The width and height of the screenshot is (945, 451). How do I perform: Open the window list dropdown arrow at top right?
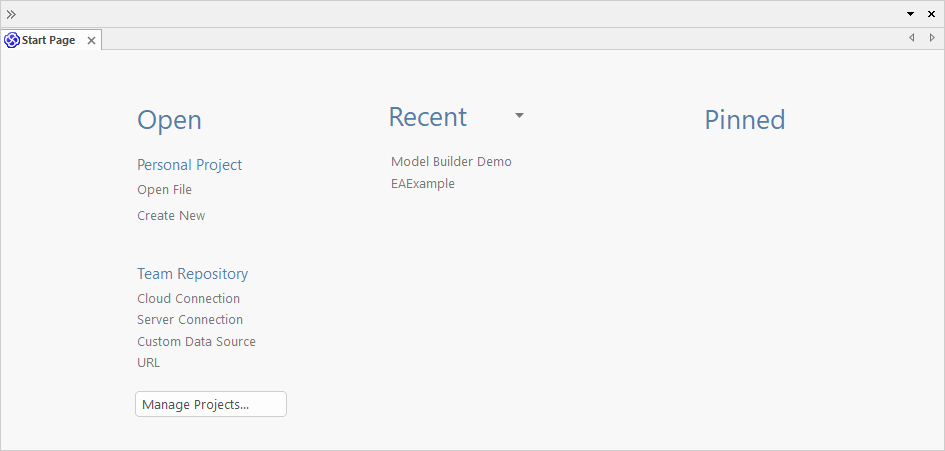coord(910,14)
